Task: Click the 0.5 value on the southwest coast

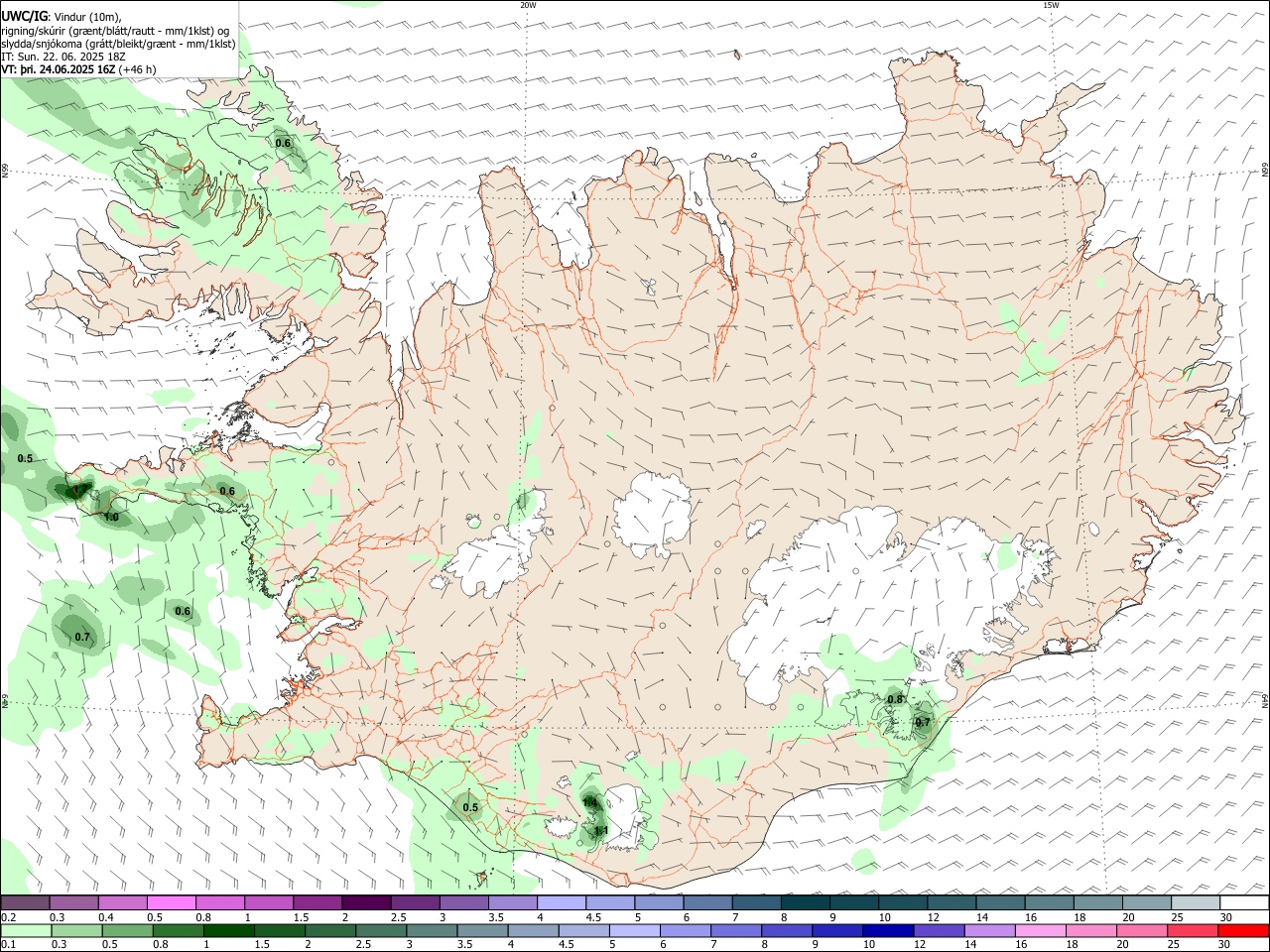Action: click(470, 807)
